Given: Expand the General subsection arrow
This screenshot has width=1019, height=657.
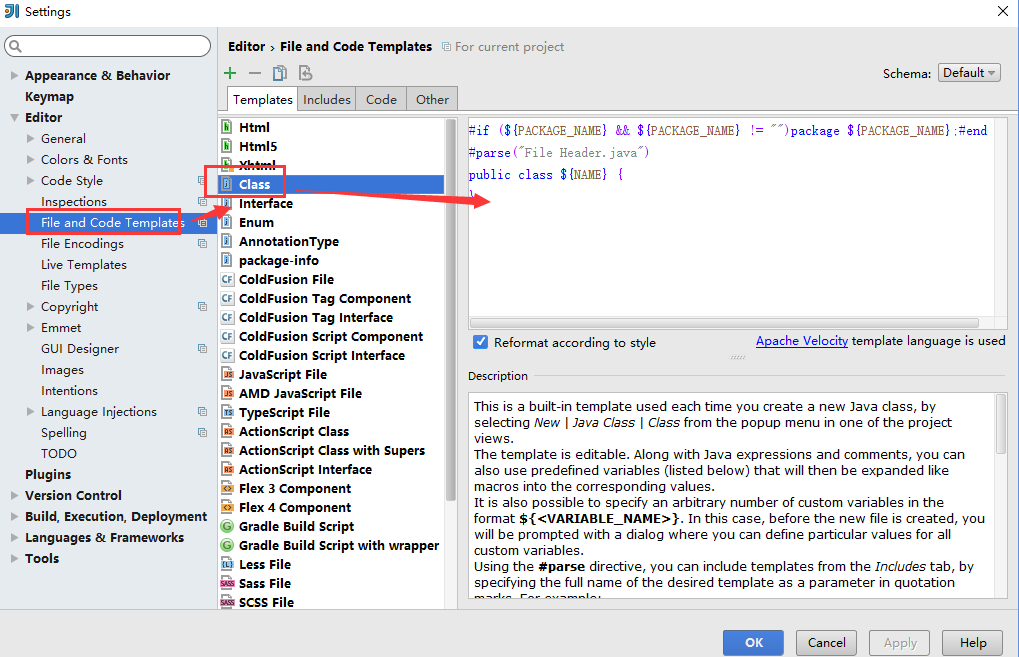Looking at the screenshot, I should tap(31, 138).
